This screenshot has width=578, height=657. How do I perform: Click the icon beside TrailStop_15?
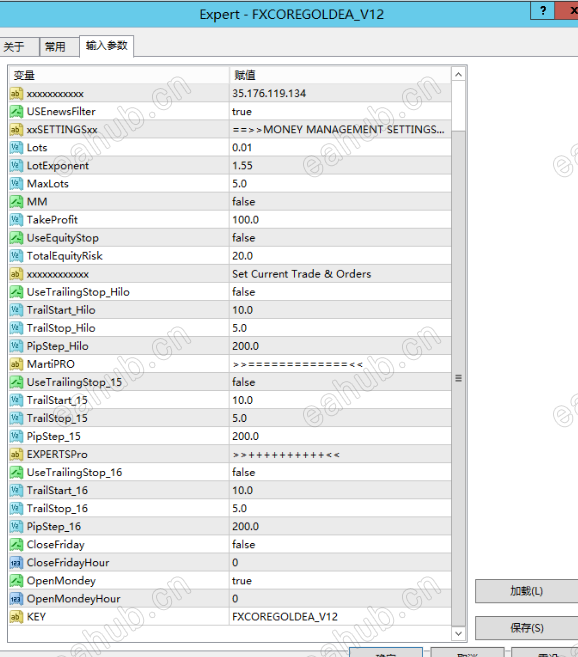point(16,418)
